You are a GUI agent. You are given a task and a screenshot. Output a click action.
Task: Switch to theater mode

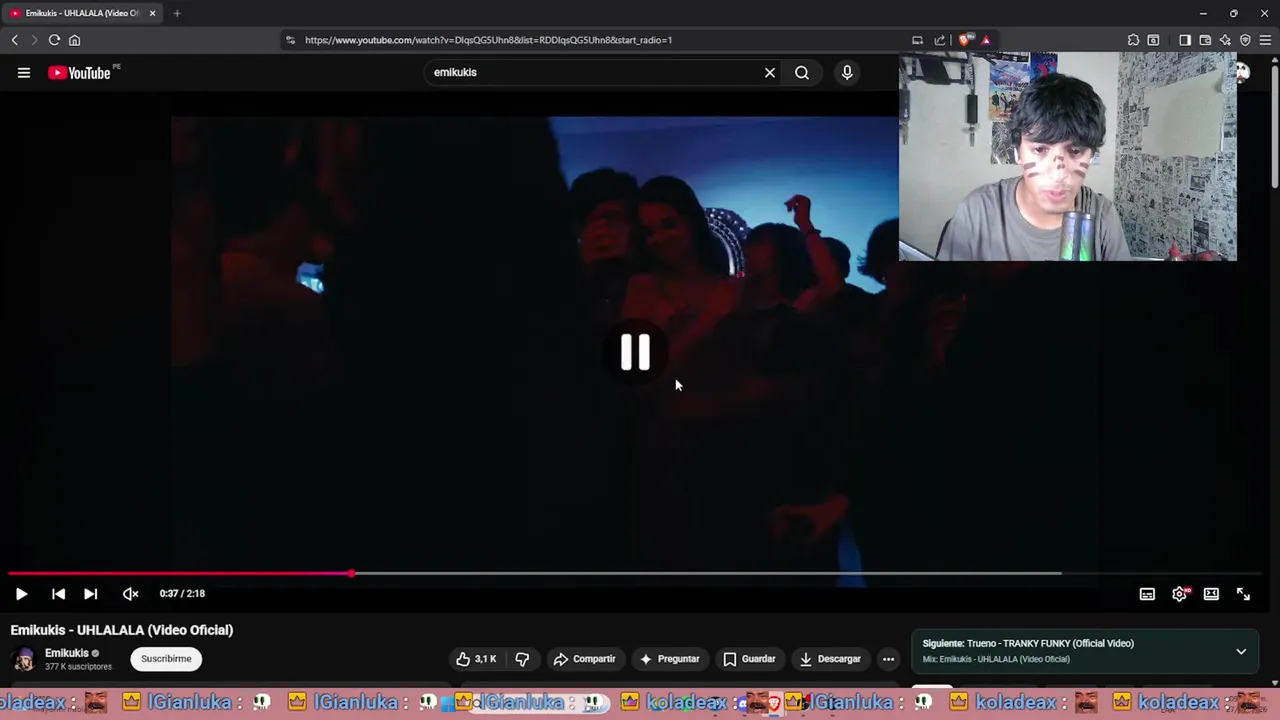tap(1211, 594)
